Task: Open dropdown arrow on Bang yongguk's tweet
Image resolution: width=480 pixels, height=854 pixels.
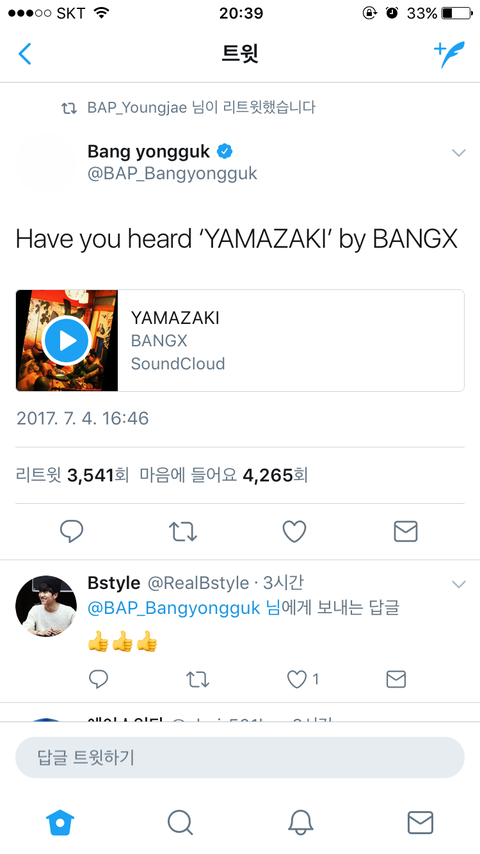Action: pos(459,153)
